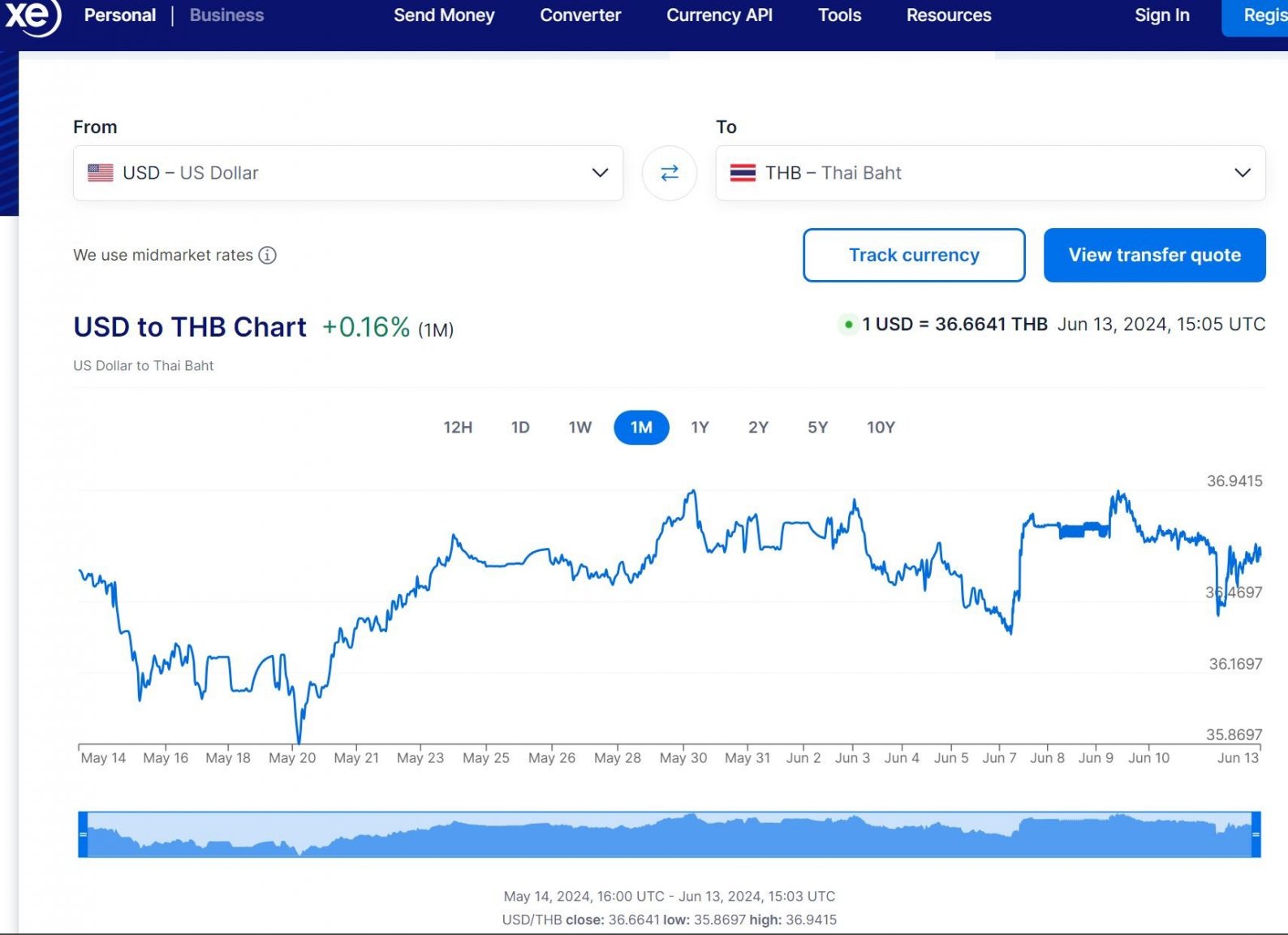Click the May 14 axis label
Viewport: 1288px width, 935px height.
coord(103,758)
